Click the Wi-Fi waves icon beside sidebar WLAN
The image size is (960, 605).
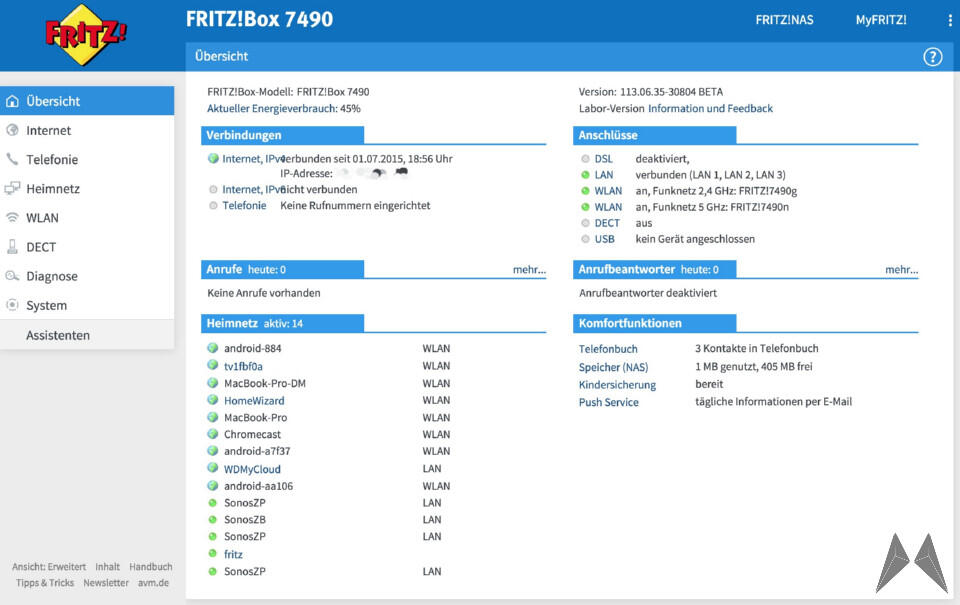point(12,217)
